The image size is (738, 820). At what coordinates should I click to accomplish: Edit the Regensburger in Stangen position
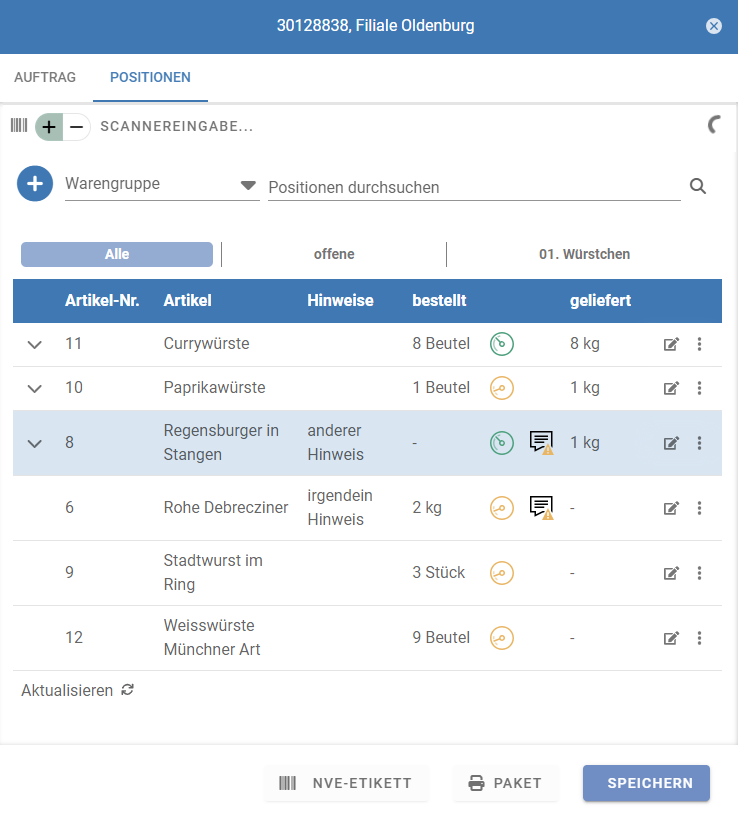[x=671, y=443]
